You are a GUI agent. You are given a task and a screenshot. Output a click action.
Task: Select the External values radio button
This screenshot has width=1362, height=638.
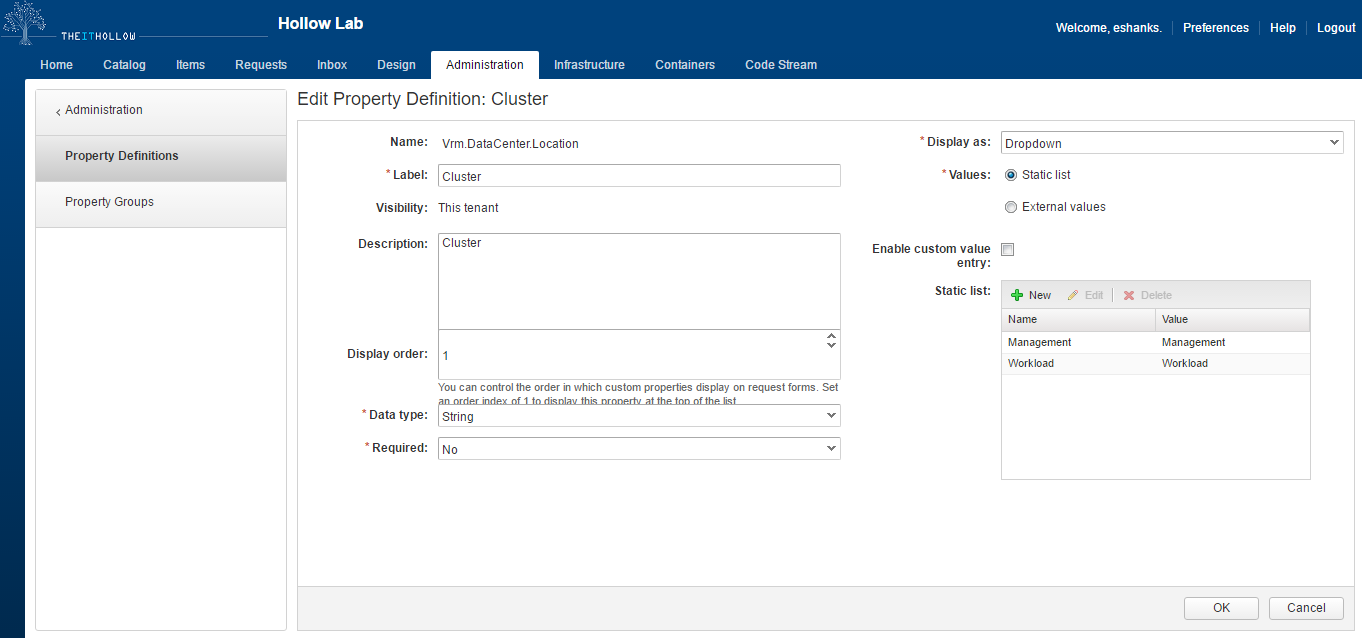(x=1010, y=207)
